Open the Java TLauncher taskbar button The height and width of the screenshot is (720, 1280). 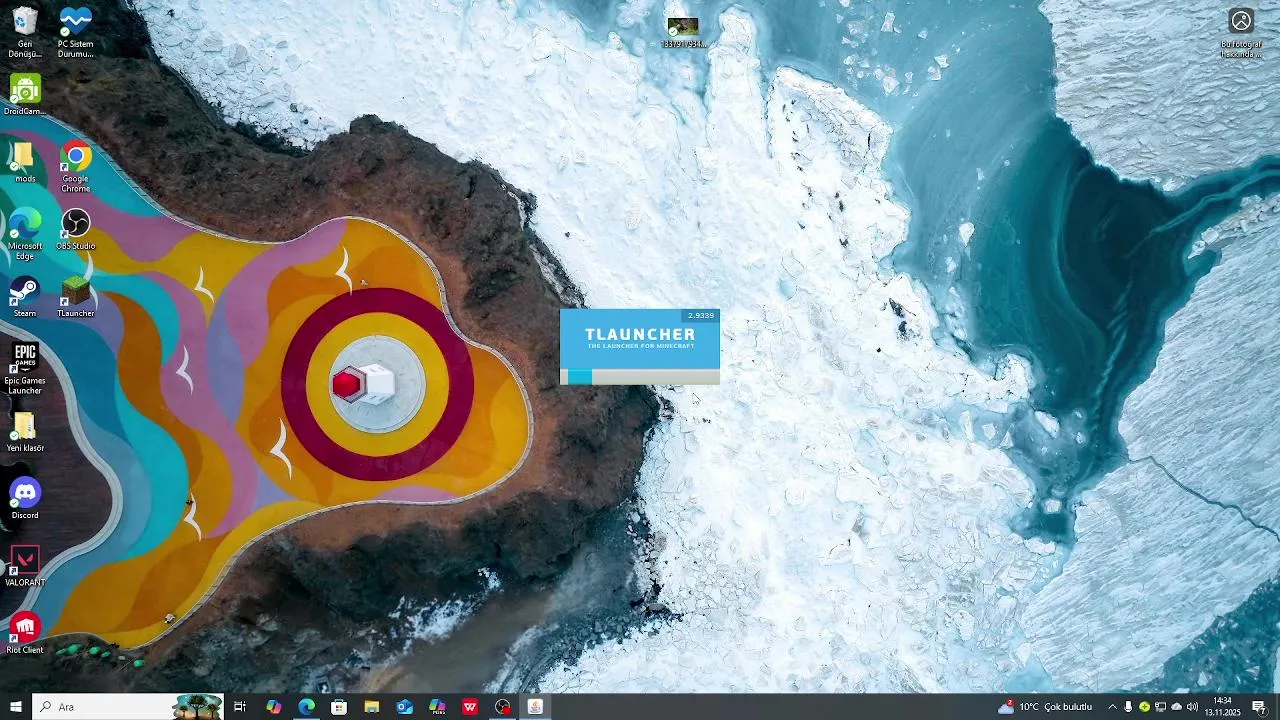(535, 707)
